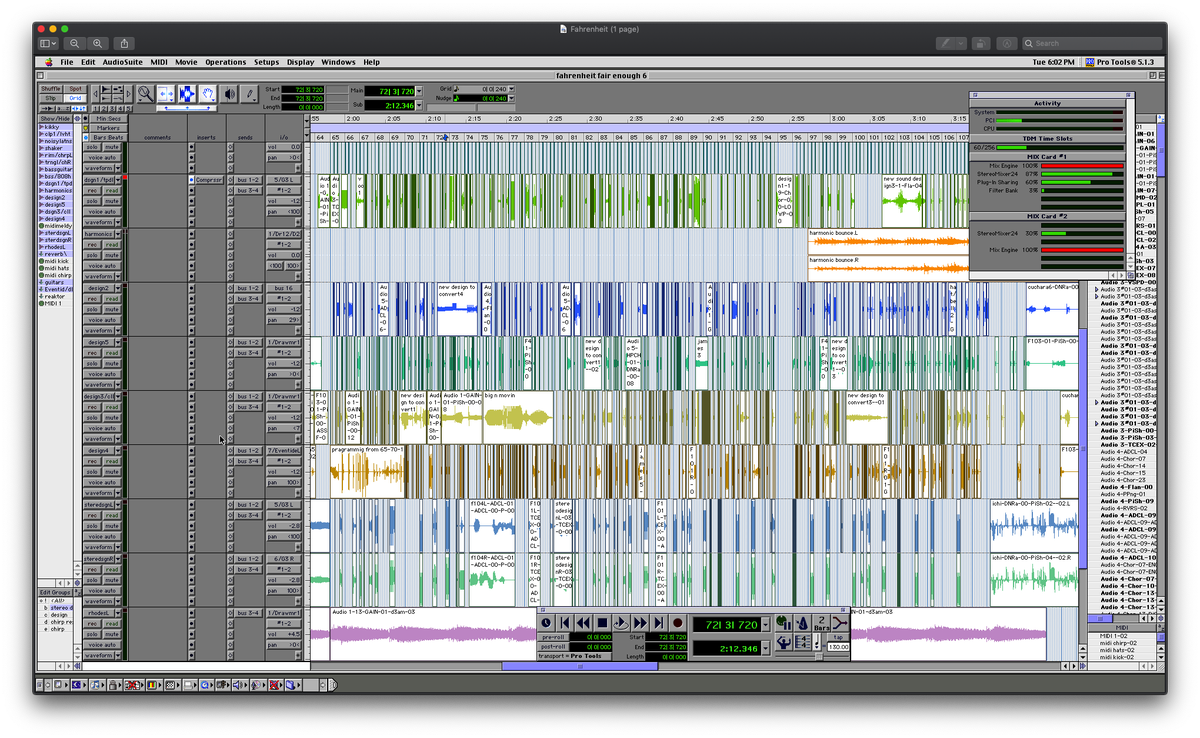
Task: Select the Grabber hand tool
Action: tap(207, 94)
